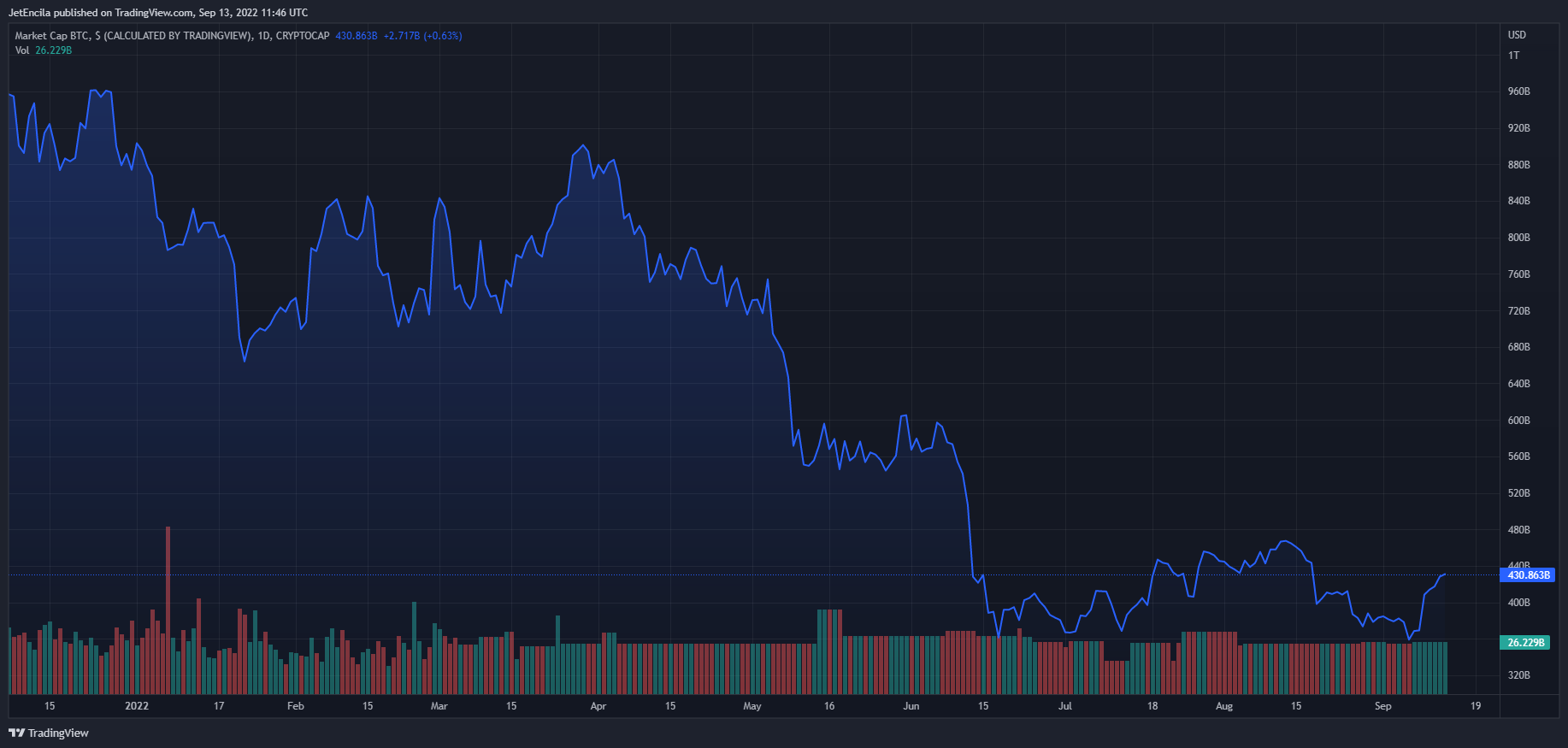This screenshot has height=748, width=1568.
Task: Click the 920B price axis label
Action: (x=1518, y=128)
